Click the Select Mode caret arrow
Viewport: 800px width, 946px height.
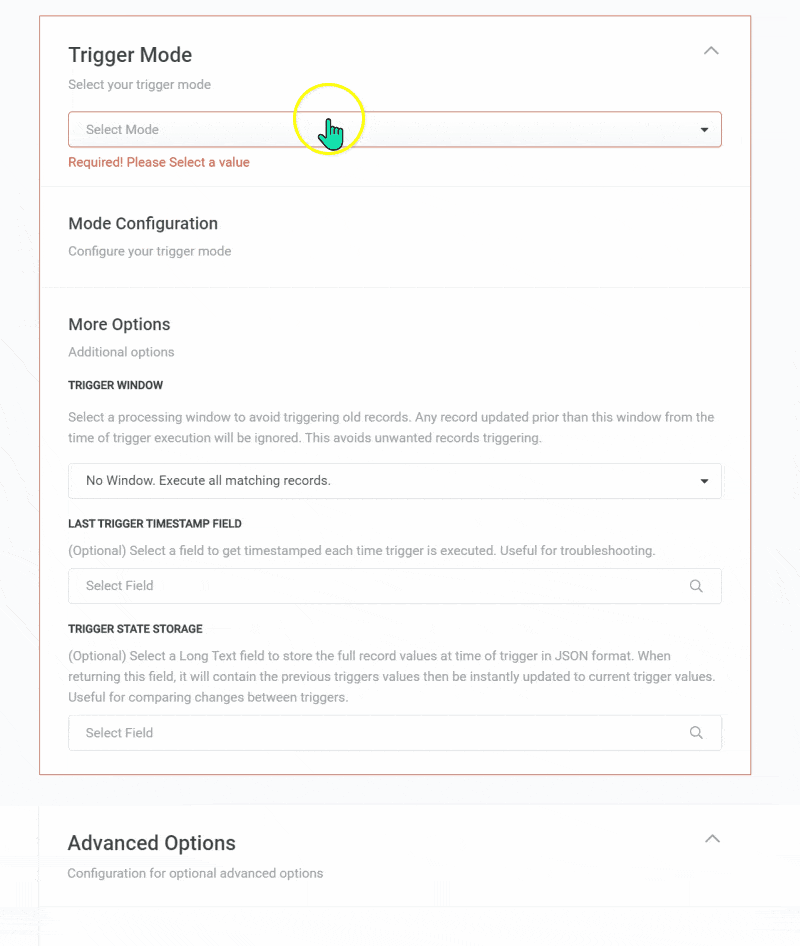[x=704, y=130]
